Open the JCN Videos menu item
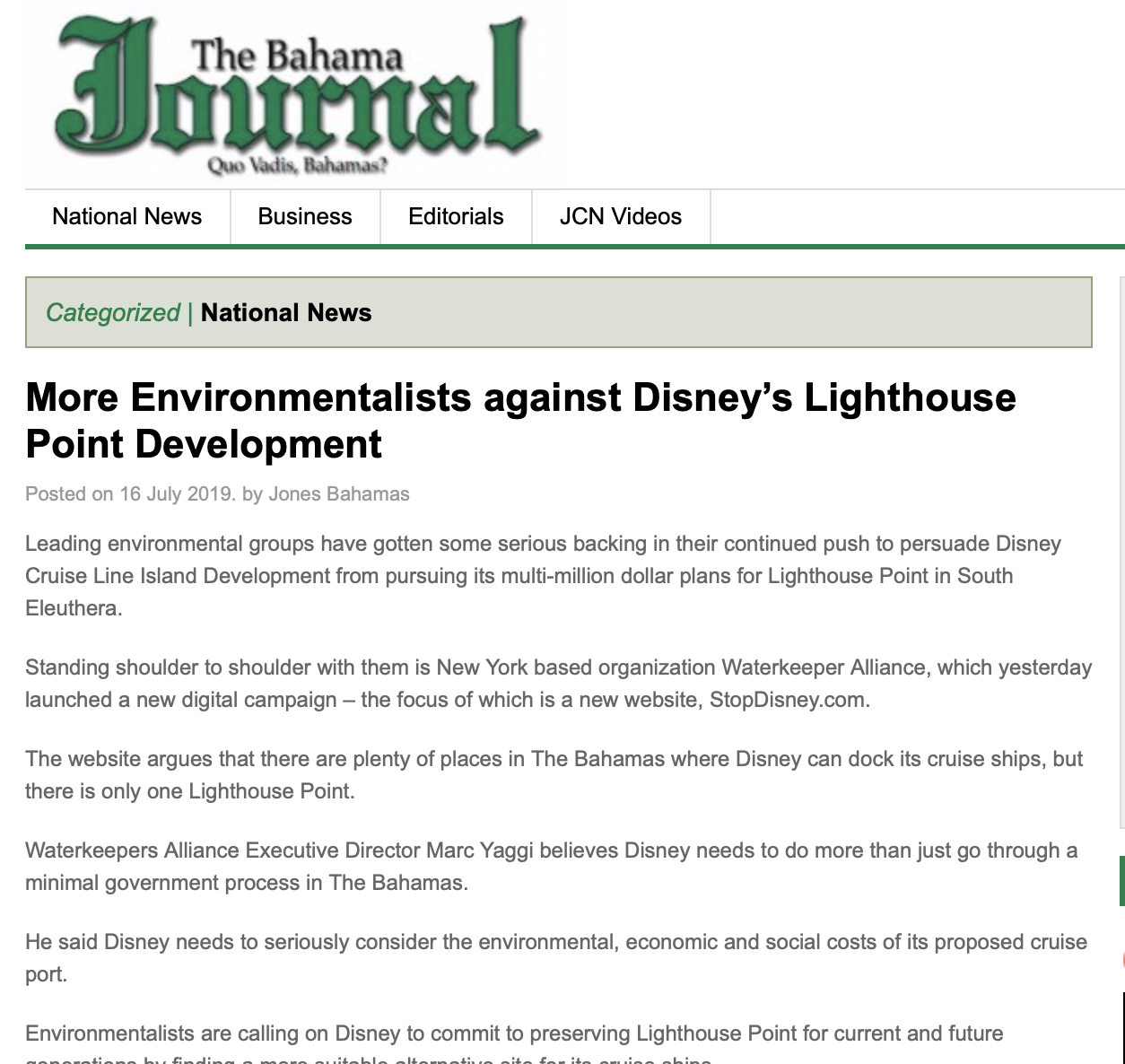Viewport: 1125px width, 1064px height. point(621,216)
